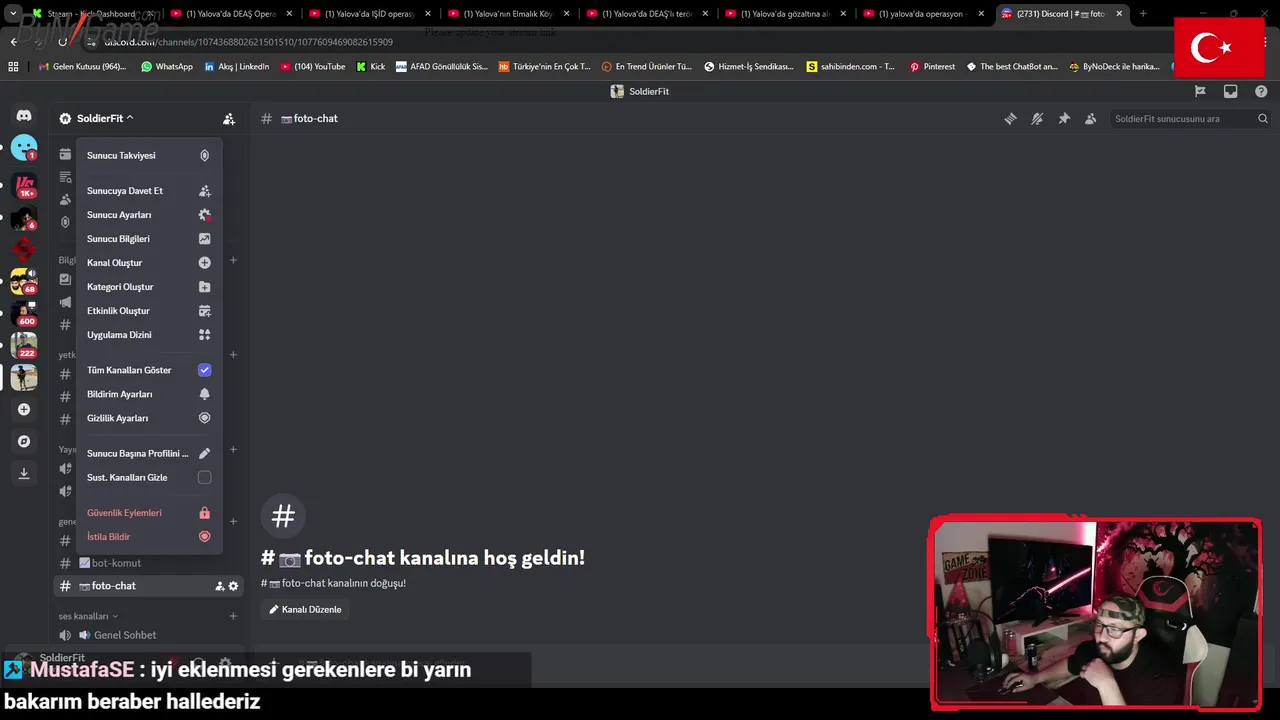Add channel to ses kanalları category
The image size is (1280, 720).
[x=233, y=616]
